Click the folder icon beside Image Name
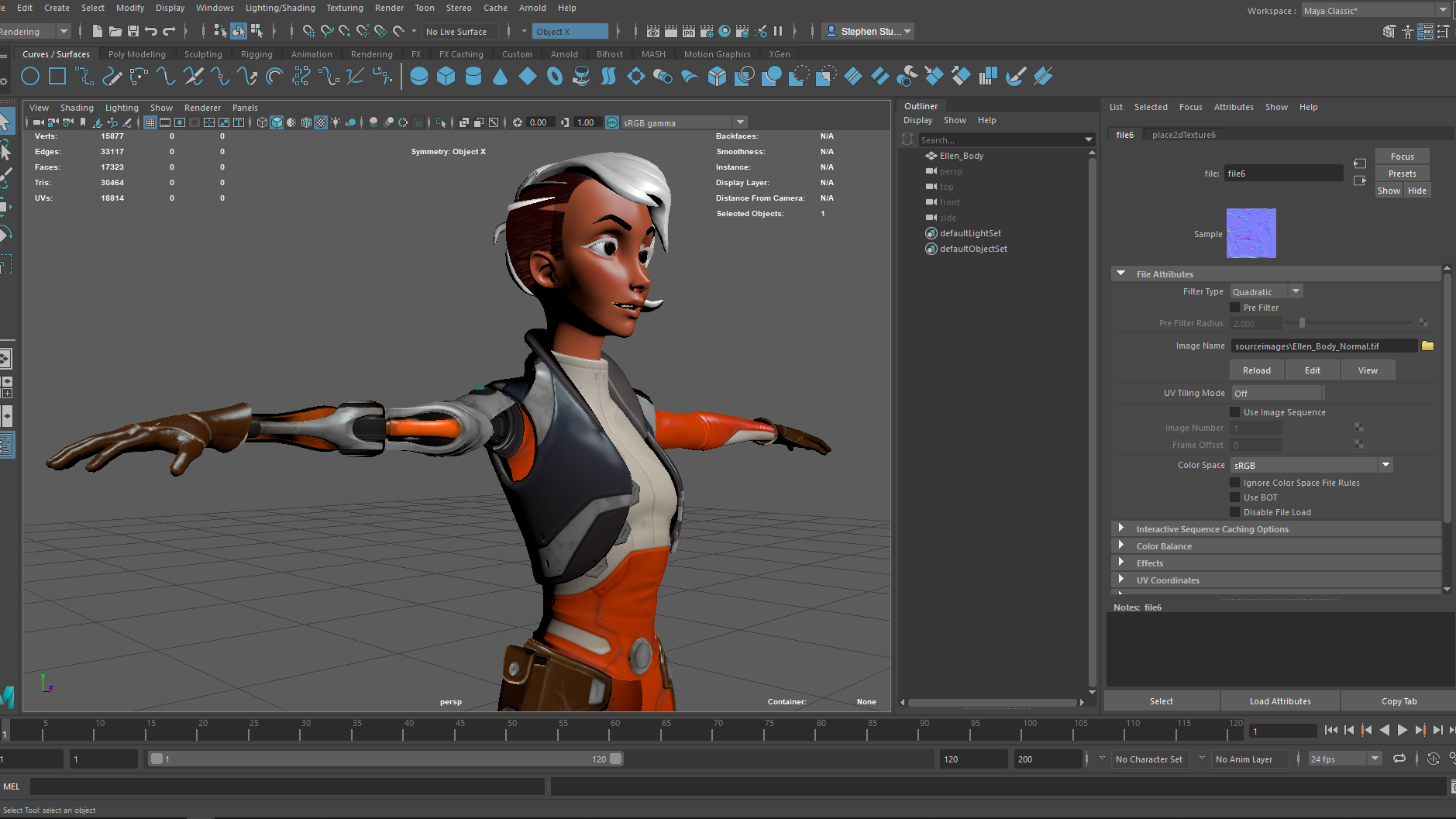This screenshot has height=819, width=1456. point(1427,346)
